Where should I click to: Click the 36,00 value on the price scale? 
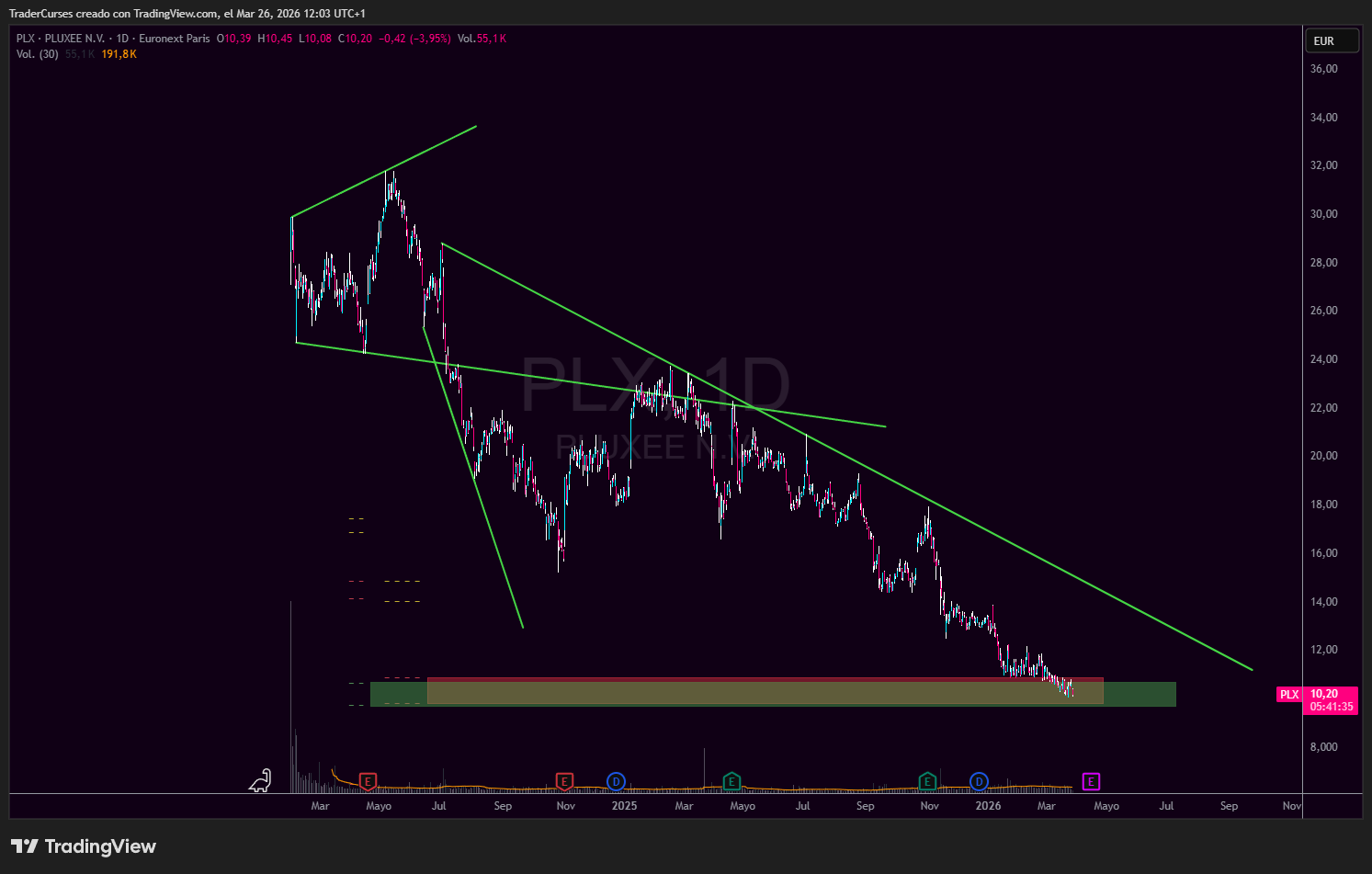1323,68
